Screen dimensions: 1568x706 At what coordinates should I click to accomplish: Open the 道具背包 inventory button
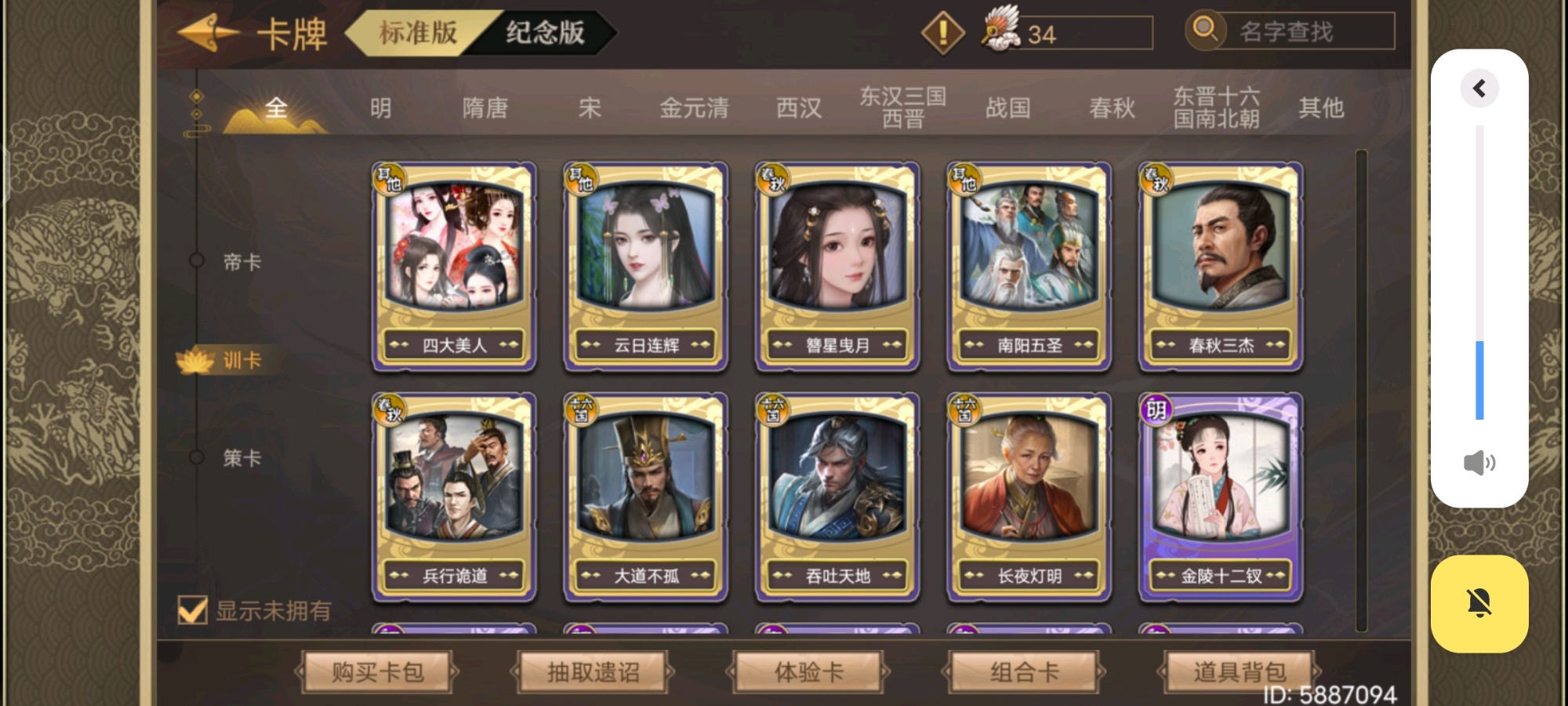click(x=1240, y=672)
